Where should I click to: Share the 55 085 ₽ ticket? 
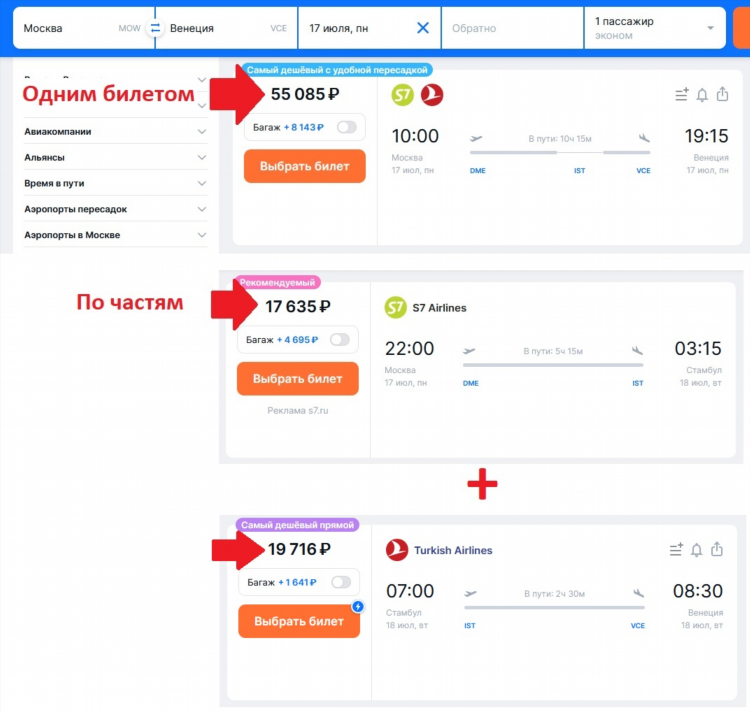(x=722, y=94)
